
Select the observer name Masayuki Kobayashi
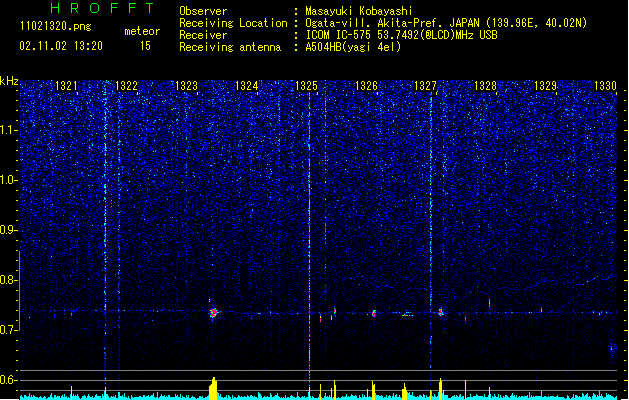click(359, 11)
